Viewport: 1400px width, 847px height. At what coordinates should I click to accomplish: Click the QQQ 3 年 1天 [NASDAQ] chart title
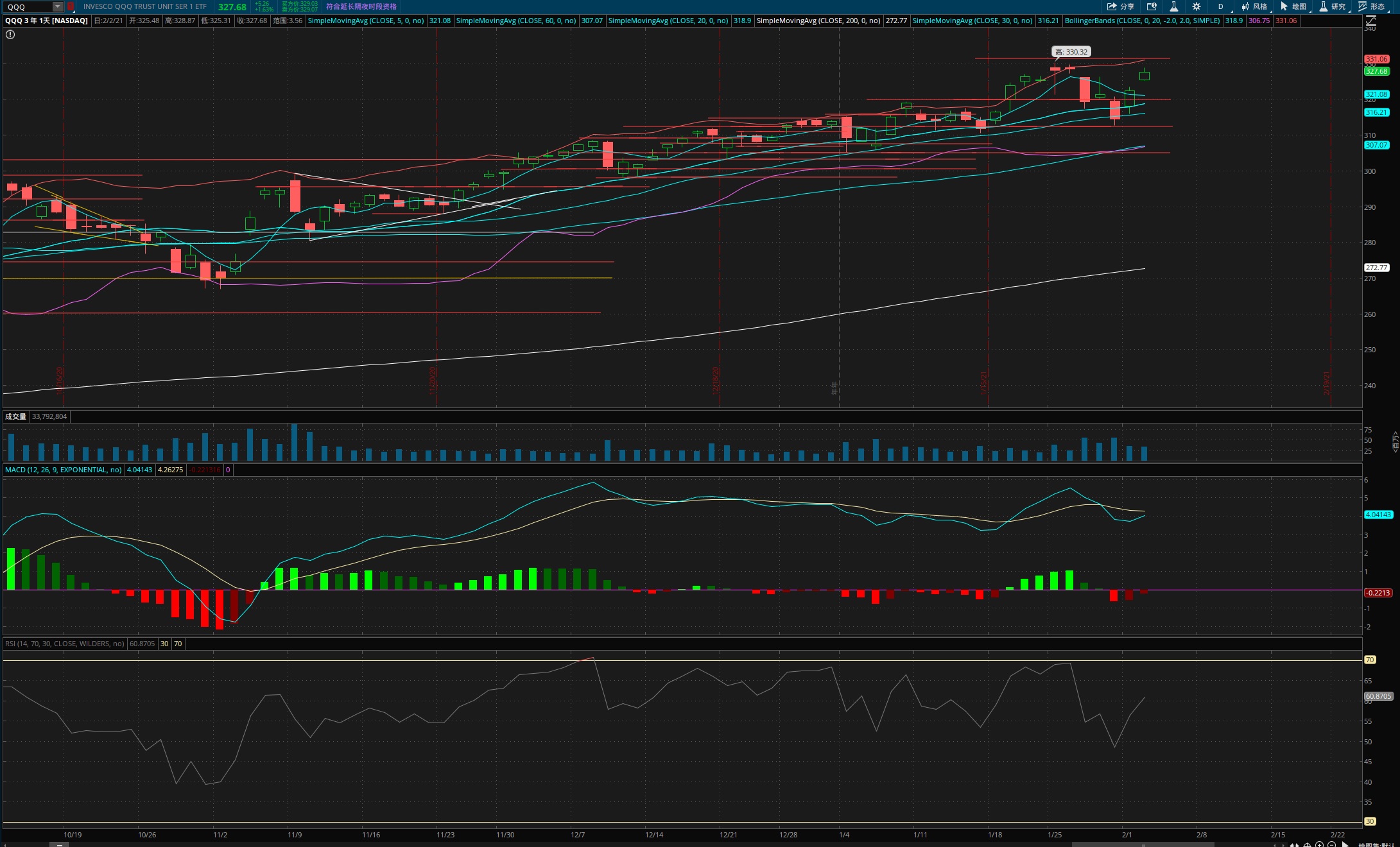46,21
